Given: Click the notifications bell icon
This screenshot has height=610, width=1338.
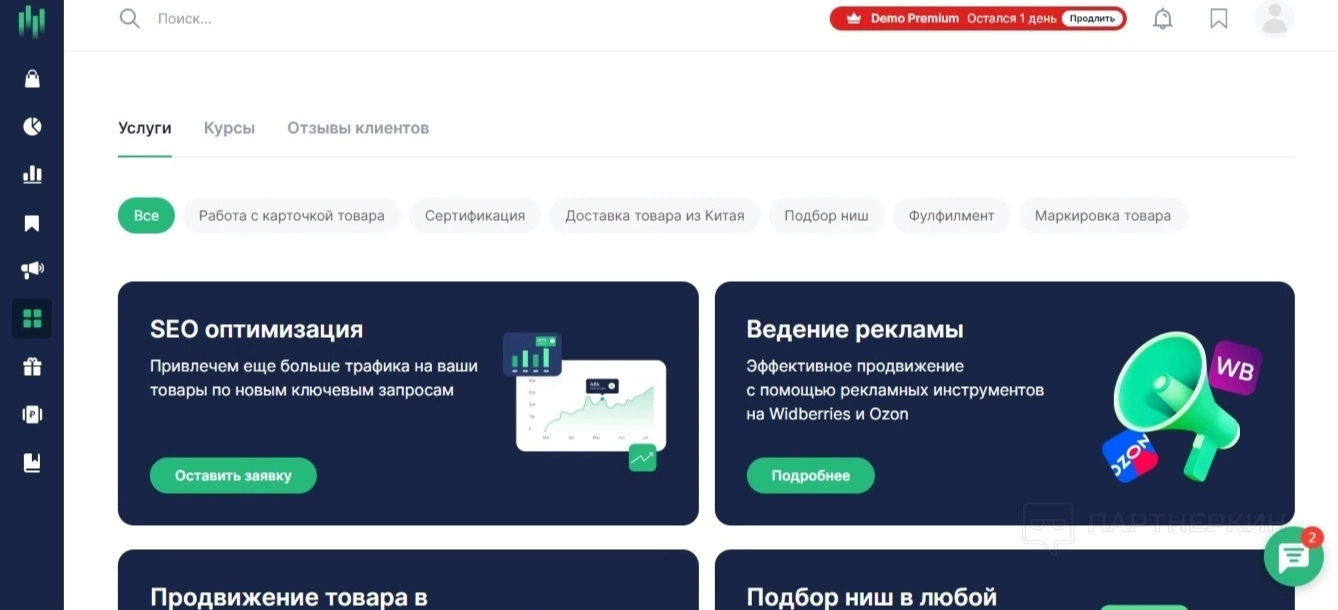Looking at the screenshot, I should pos(1163,18).
